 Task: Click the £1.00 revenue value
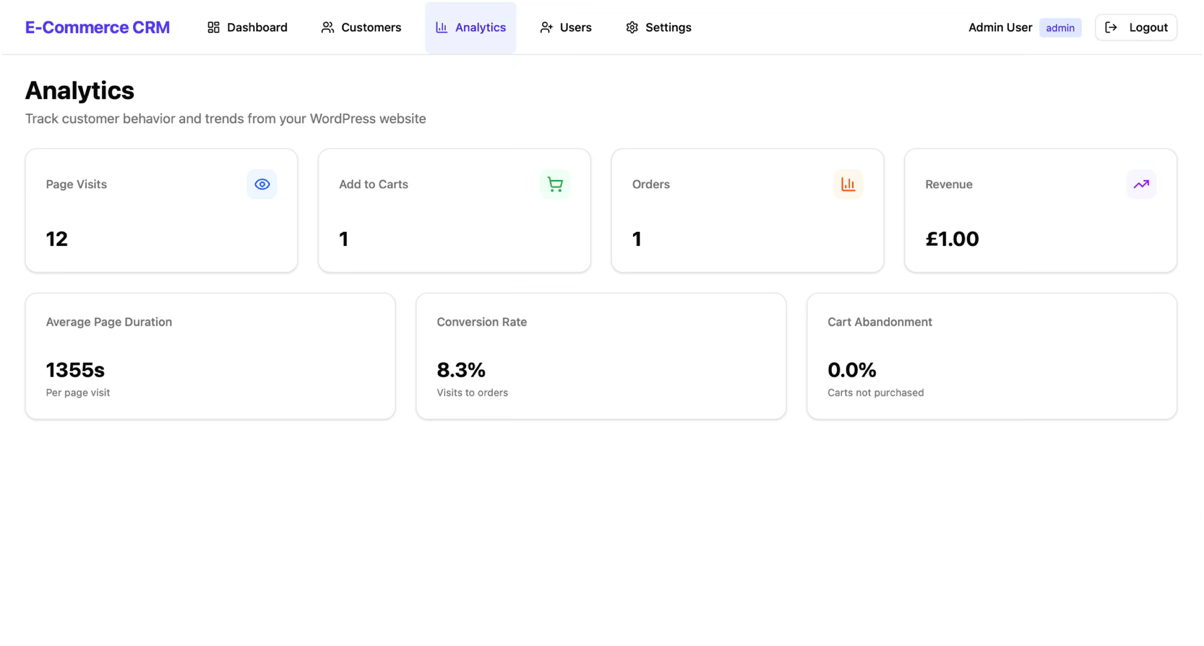(952, 239)
